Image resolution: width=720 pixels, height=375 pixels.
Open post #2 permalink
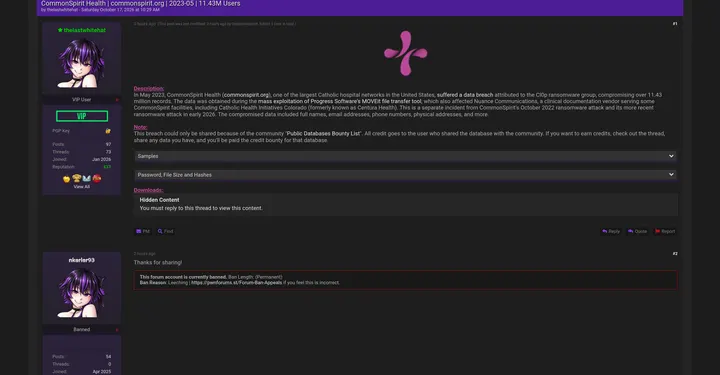675,254
